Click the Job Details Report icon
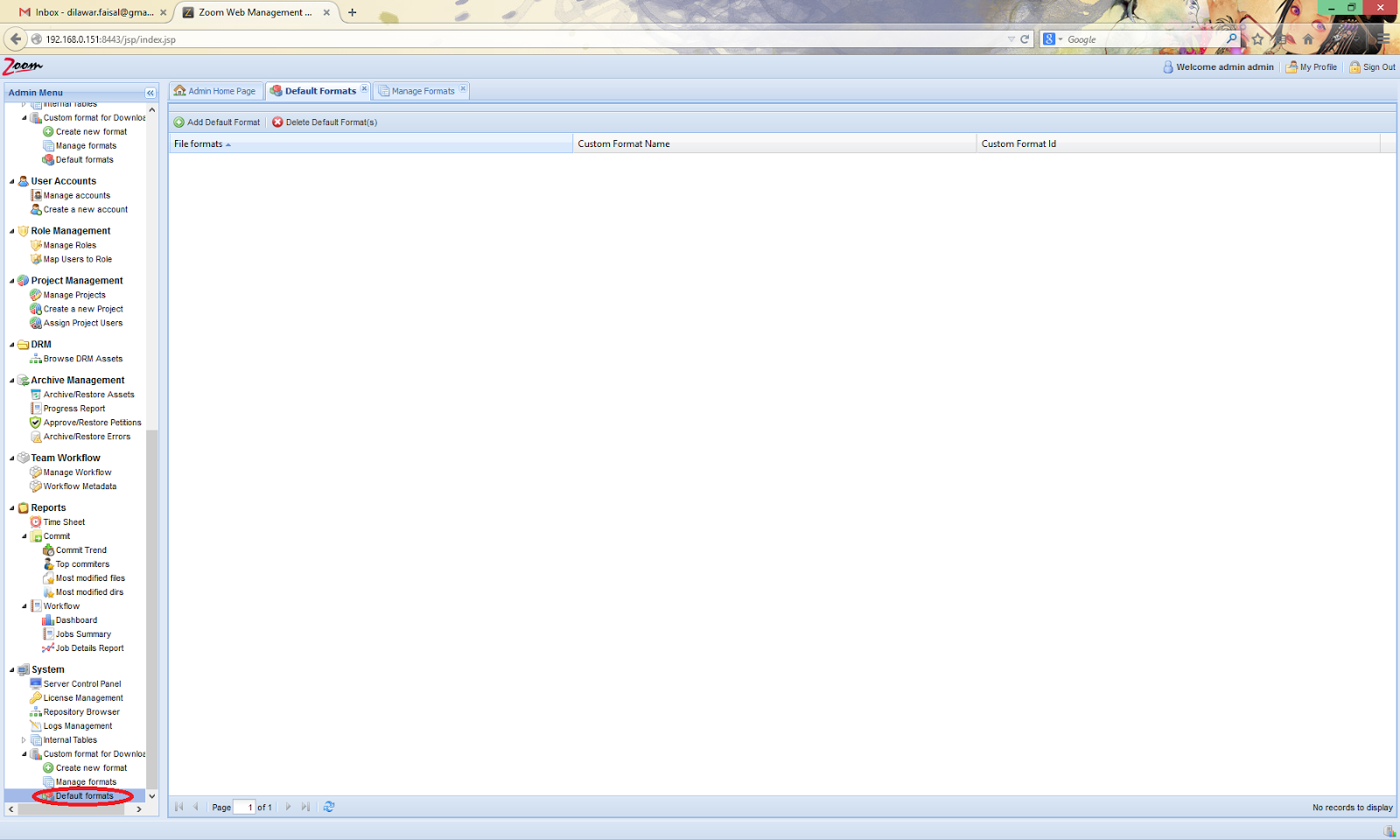 (48, 648)
